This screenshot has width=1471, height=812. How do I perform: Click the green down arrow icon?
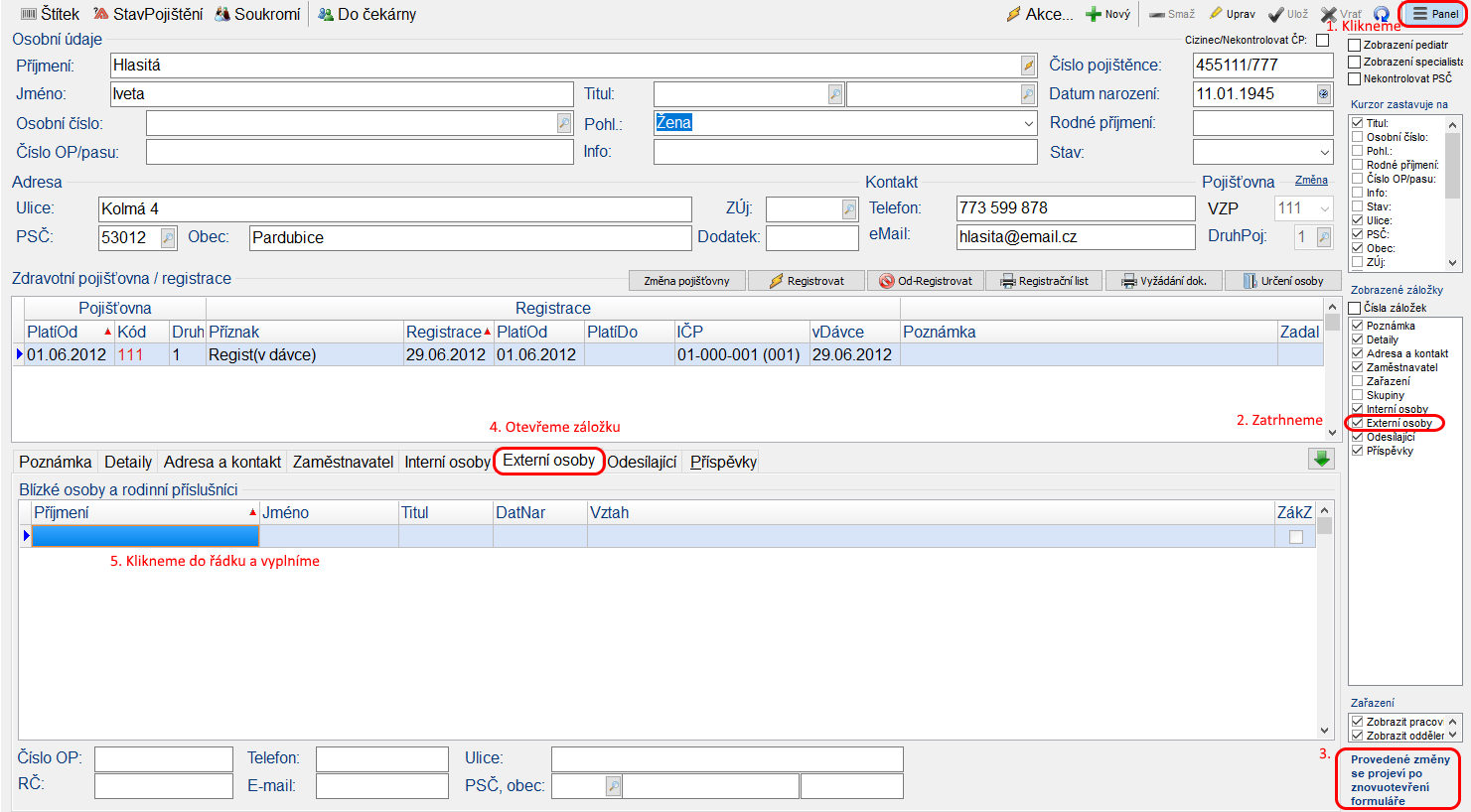(x=1321, y=459)
